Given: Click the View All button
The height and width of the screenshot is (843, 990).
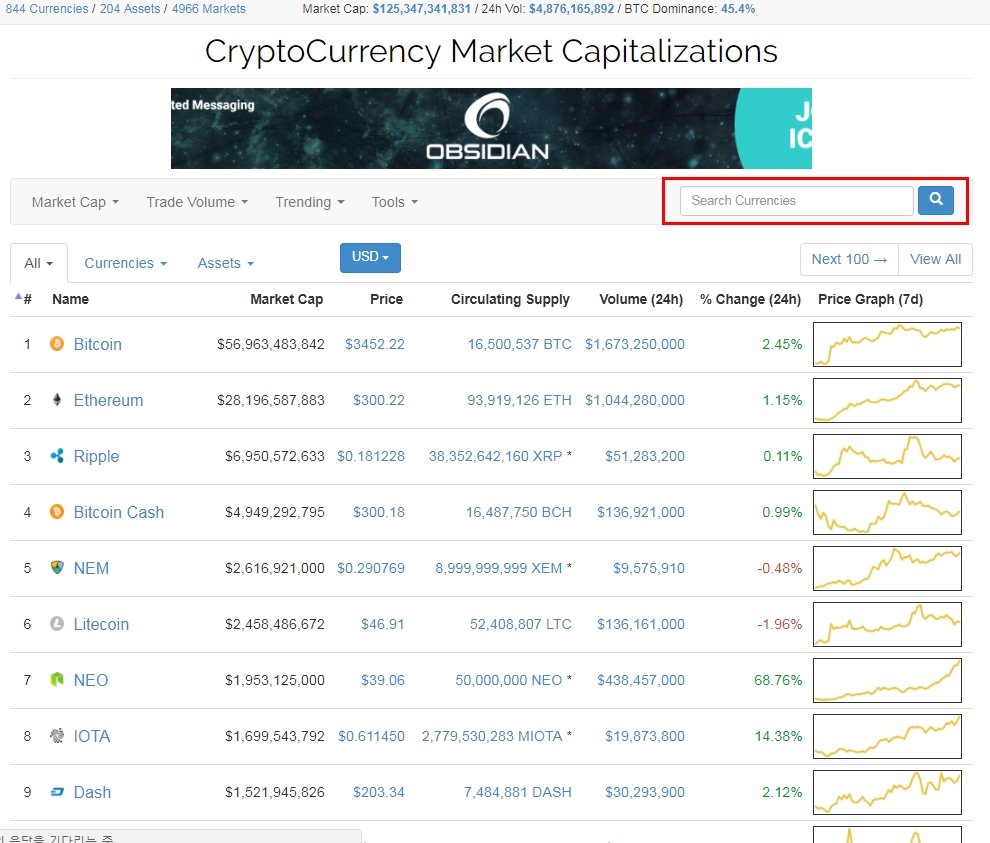Looking at the screenshot, I should (935, 260).
